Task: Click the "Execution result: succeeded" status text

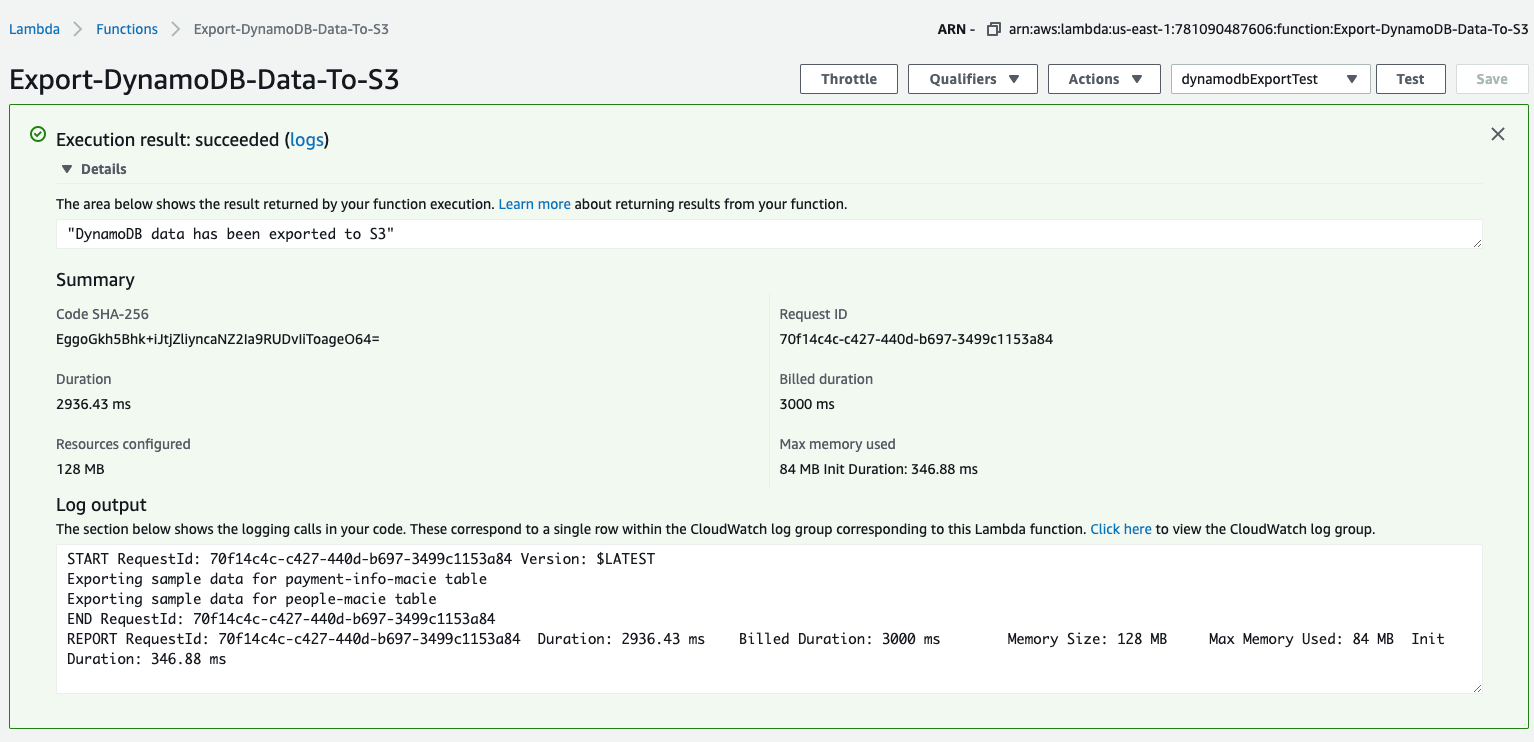Action: (x=168, y=140)
